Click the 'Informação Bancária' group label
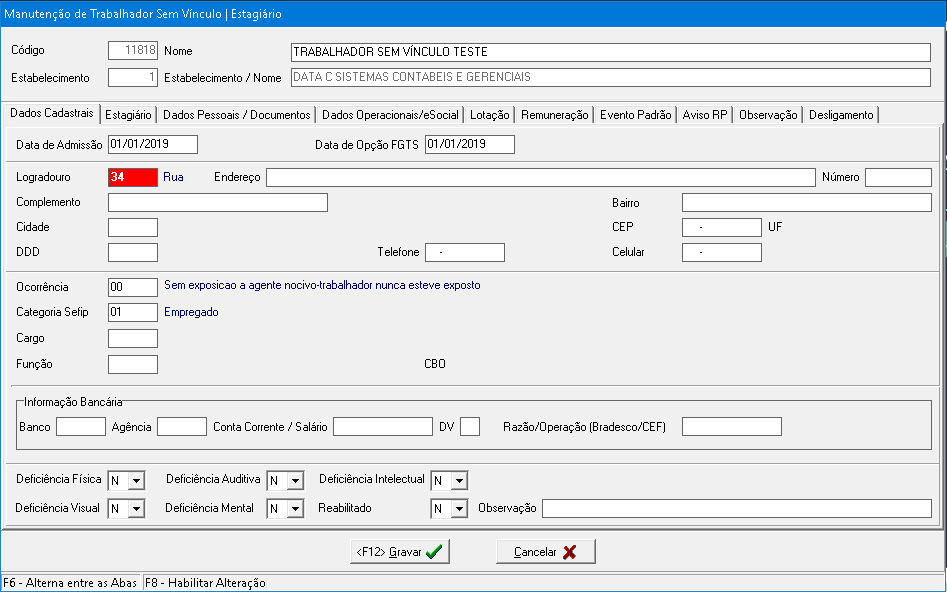 point(73,402)
